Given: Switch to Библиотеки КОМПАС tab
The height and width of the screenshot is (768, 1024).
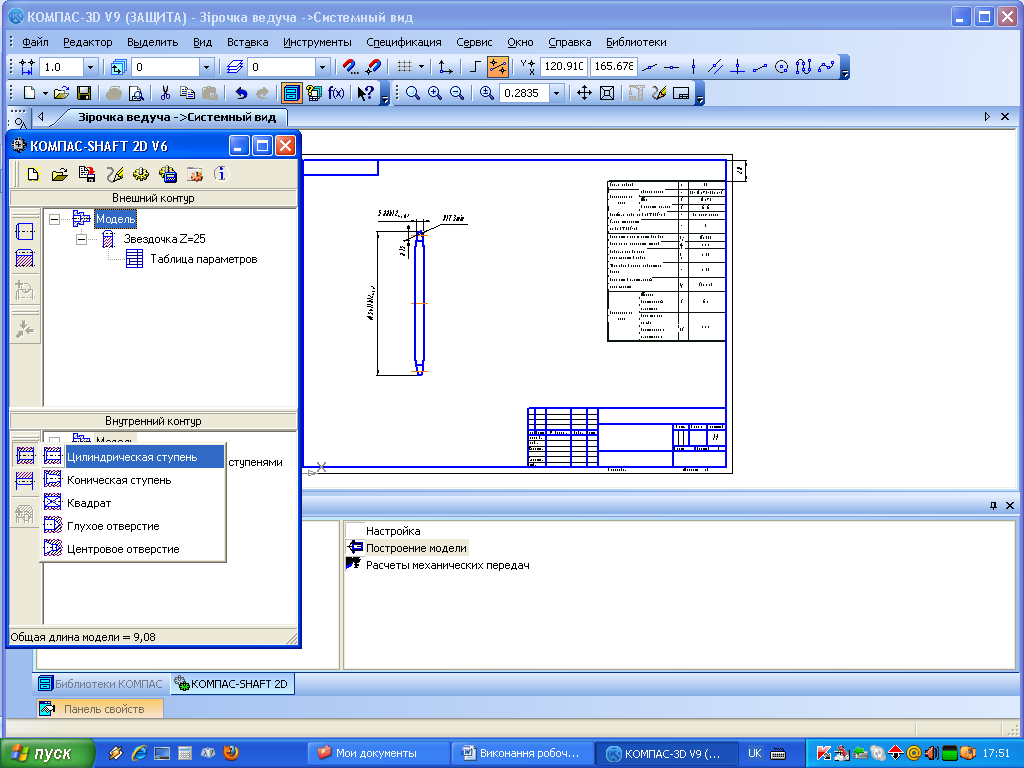Looking at the screenshot, I should pyautogui.click(x=101, y=684).
